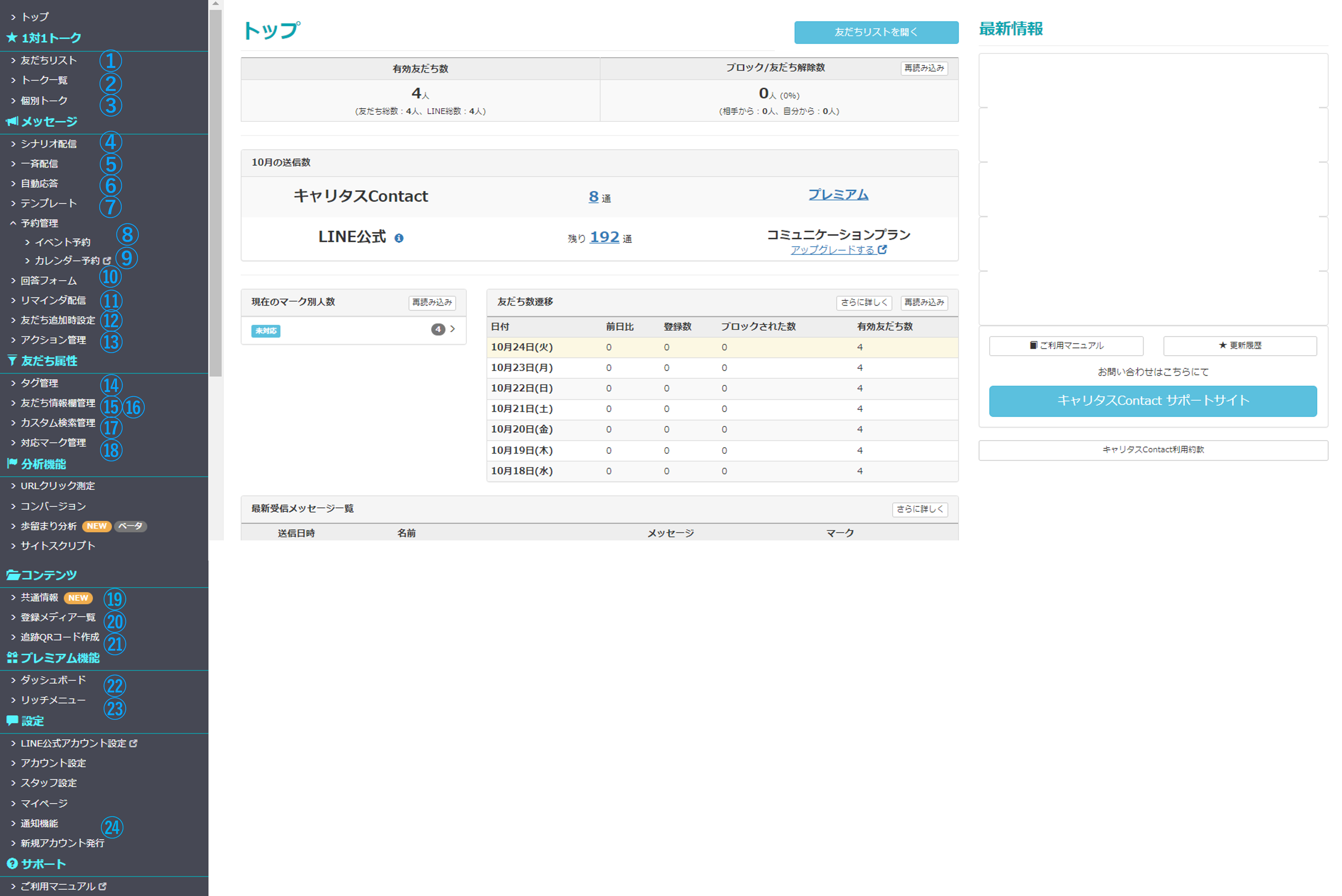This screenshot has height=896, width=1342.
Task: Click the ★ 更新履歴 button
Action: tap(1240, 346)
